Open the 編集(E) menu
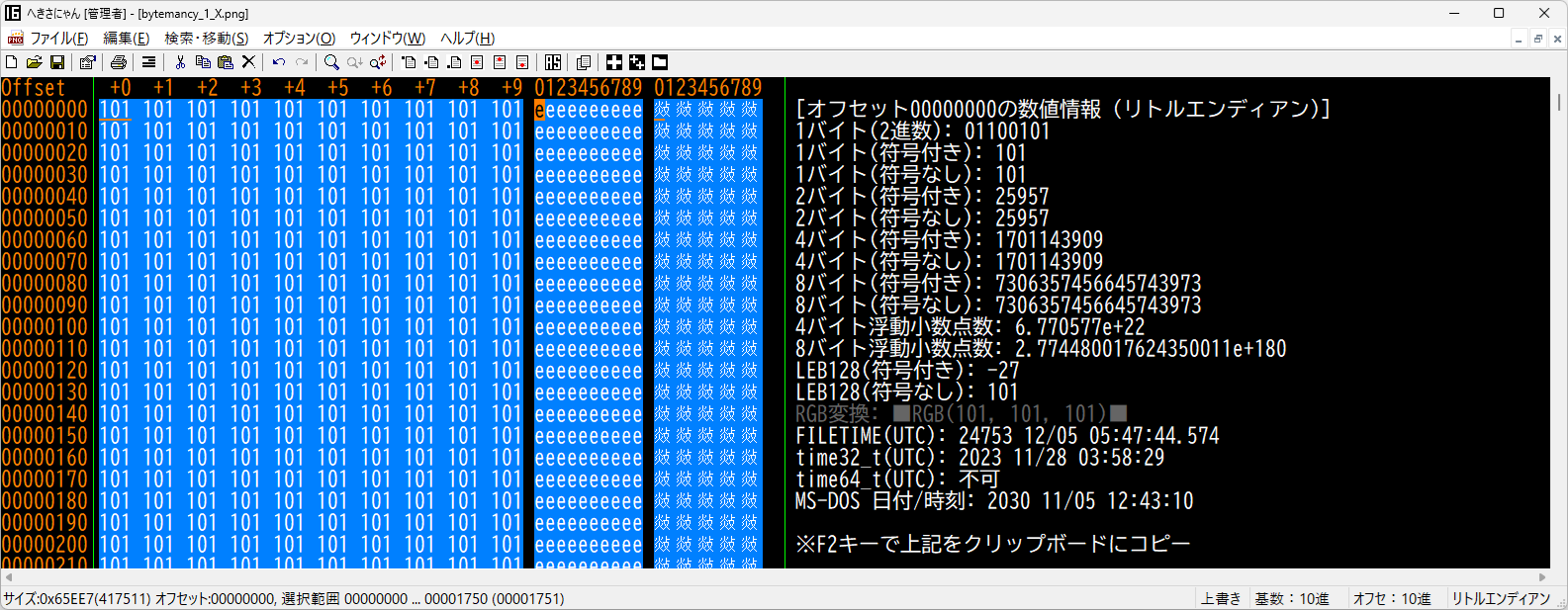 click(127, 39)
